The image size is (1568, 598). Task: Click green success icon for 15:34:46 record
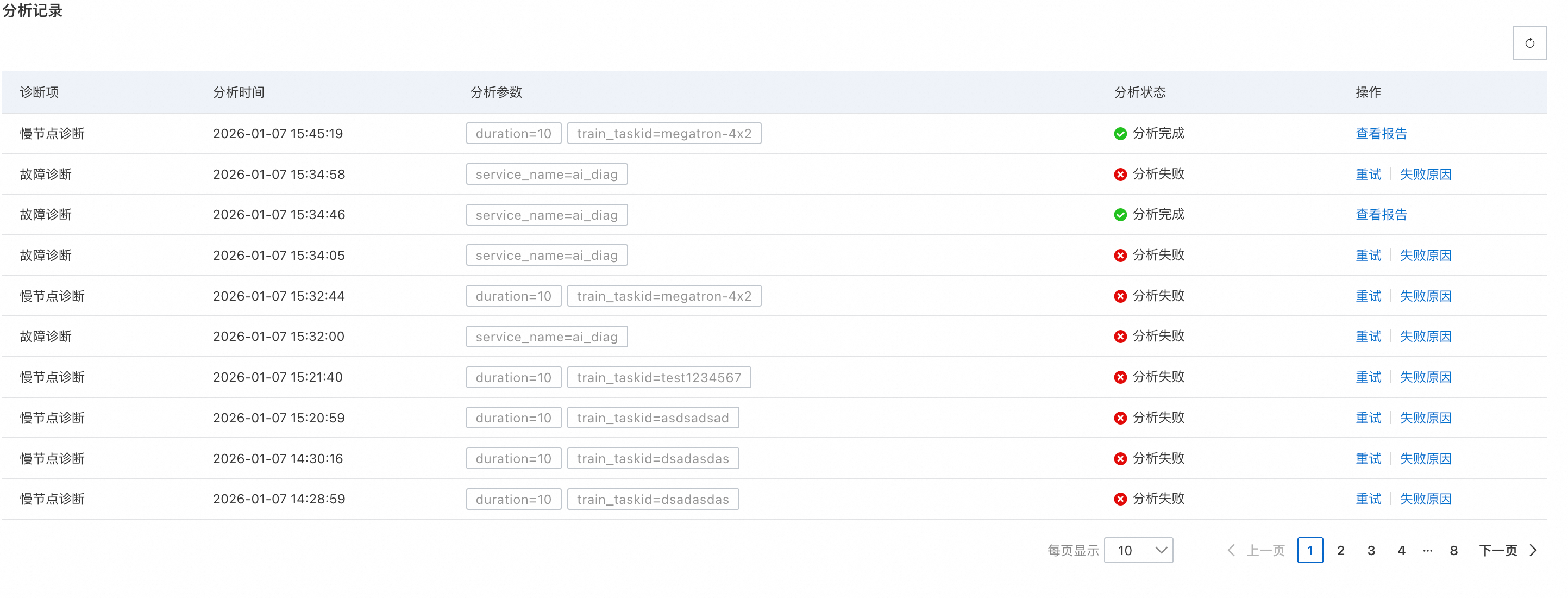(1120, 215)
